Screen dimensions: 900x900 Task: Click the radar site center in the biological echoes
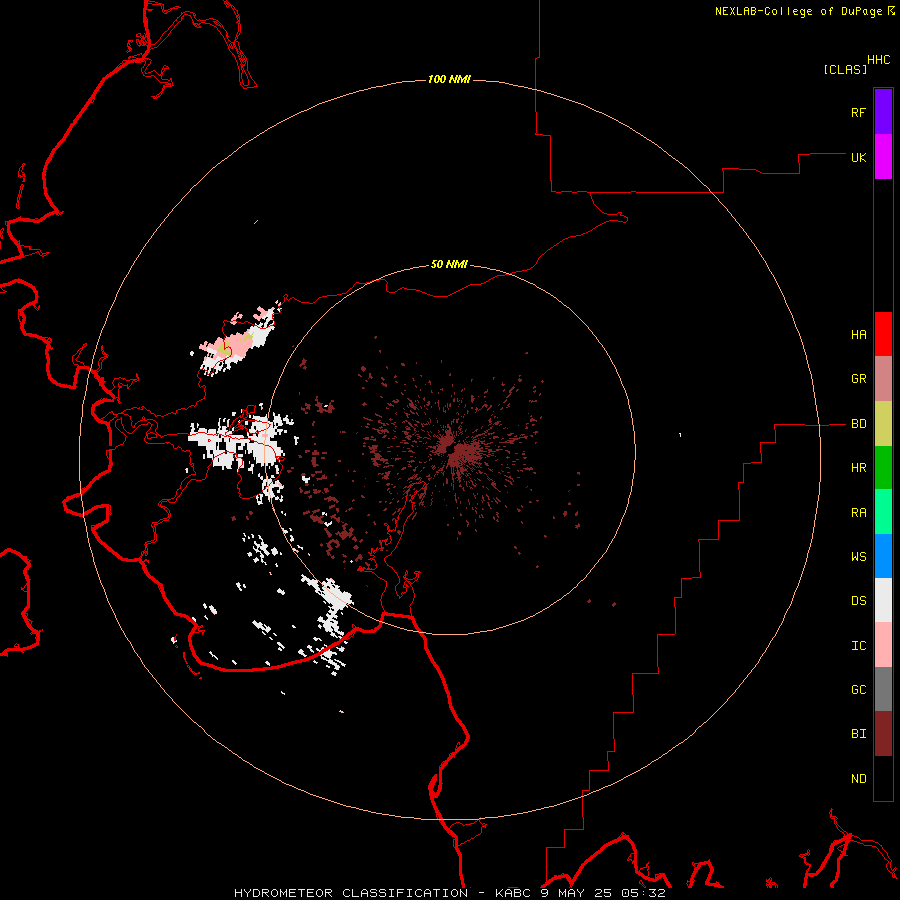point(451,449)
